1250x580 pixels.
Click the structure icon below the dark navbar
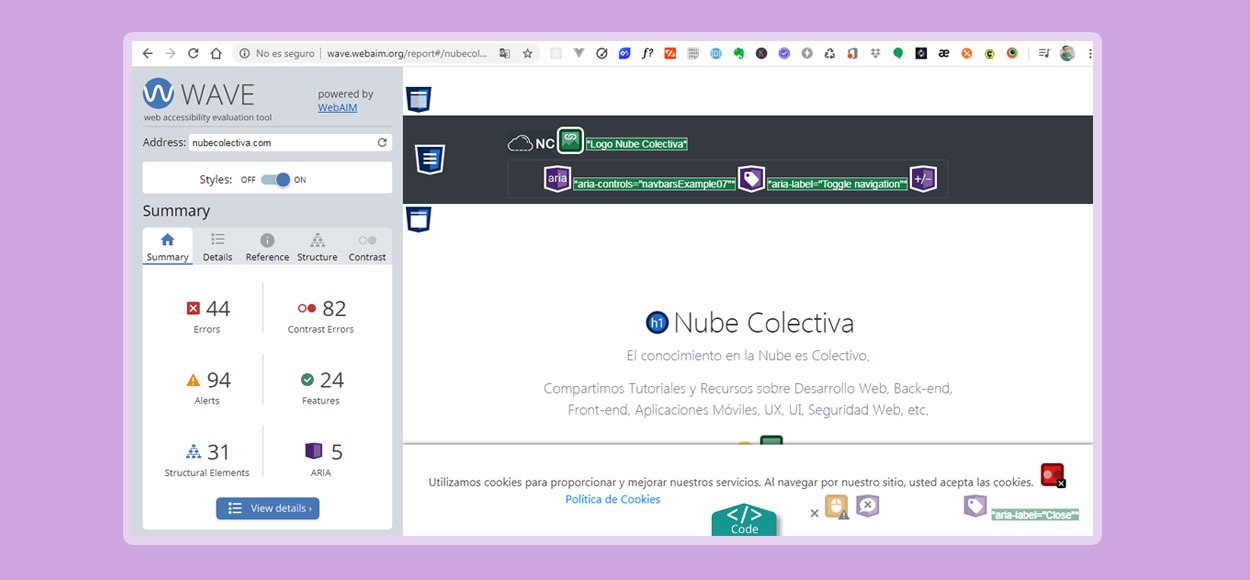419,219
